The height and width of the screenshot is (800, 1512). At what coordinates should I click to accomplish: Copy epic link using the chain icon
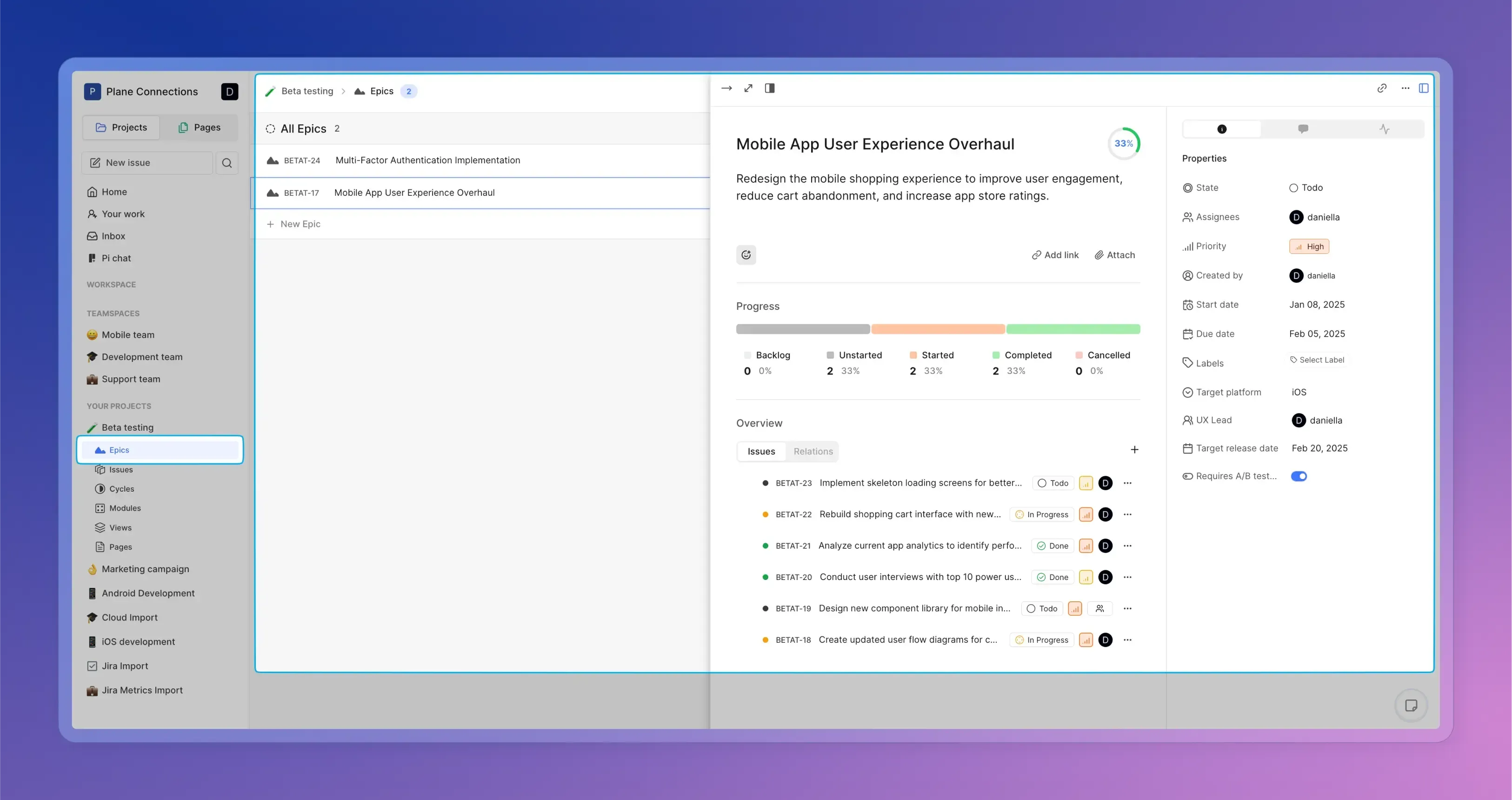click(1382, 88)
